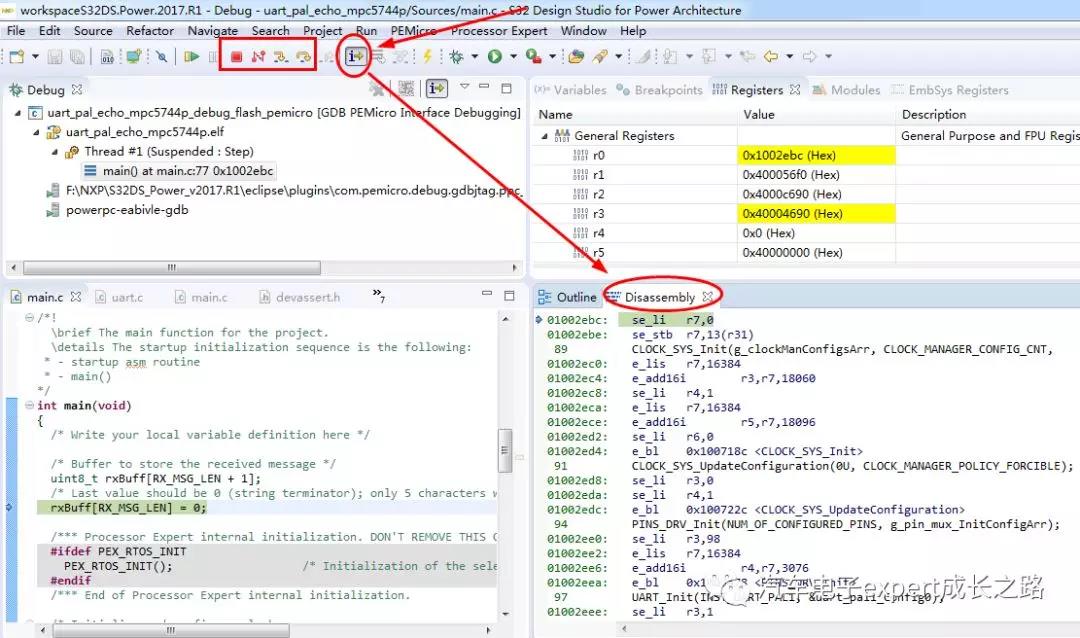
Task: Select the r3 register value cell
Action: click(x=790, y=214)
